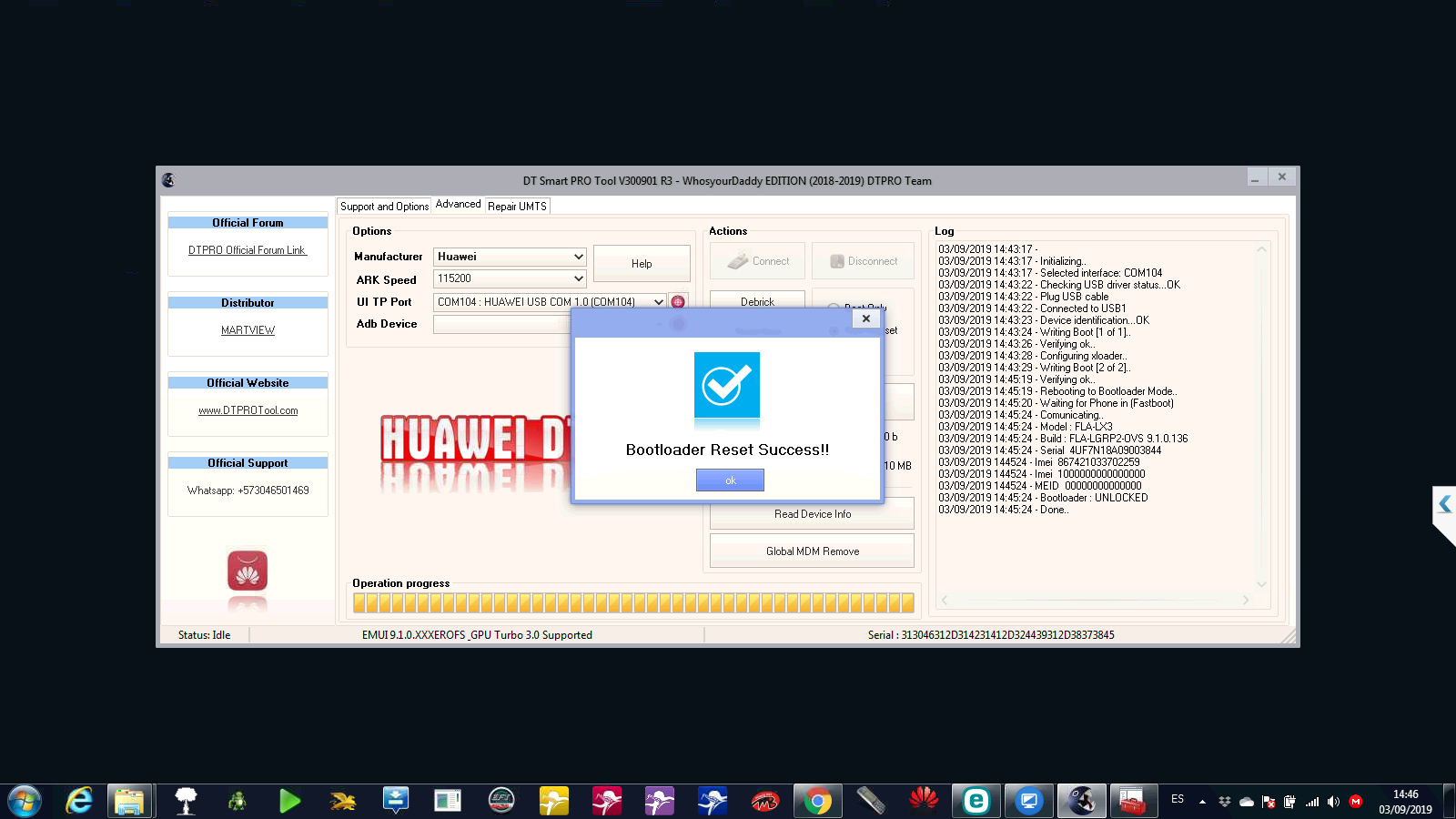Click the Disconnect button
Viewport: 1456px width, 819px height.
tap(863, 261)
